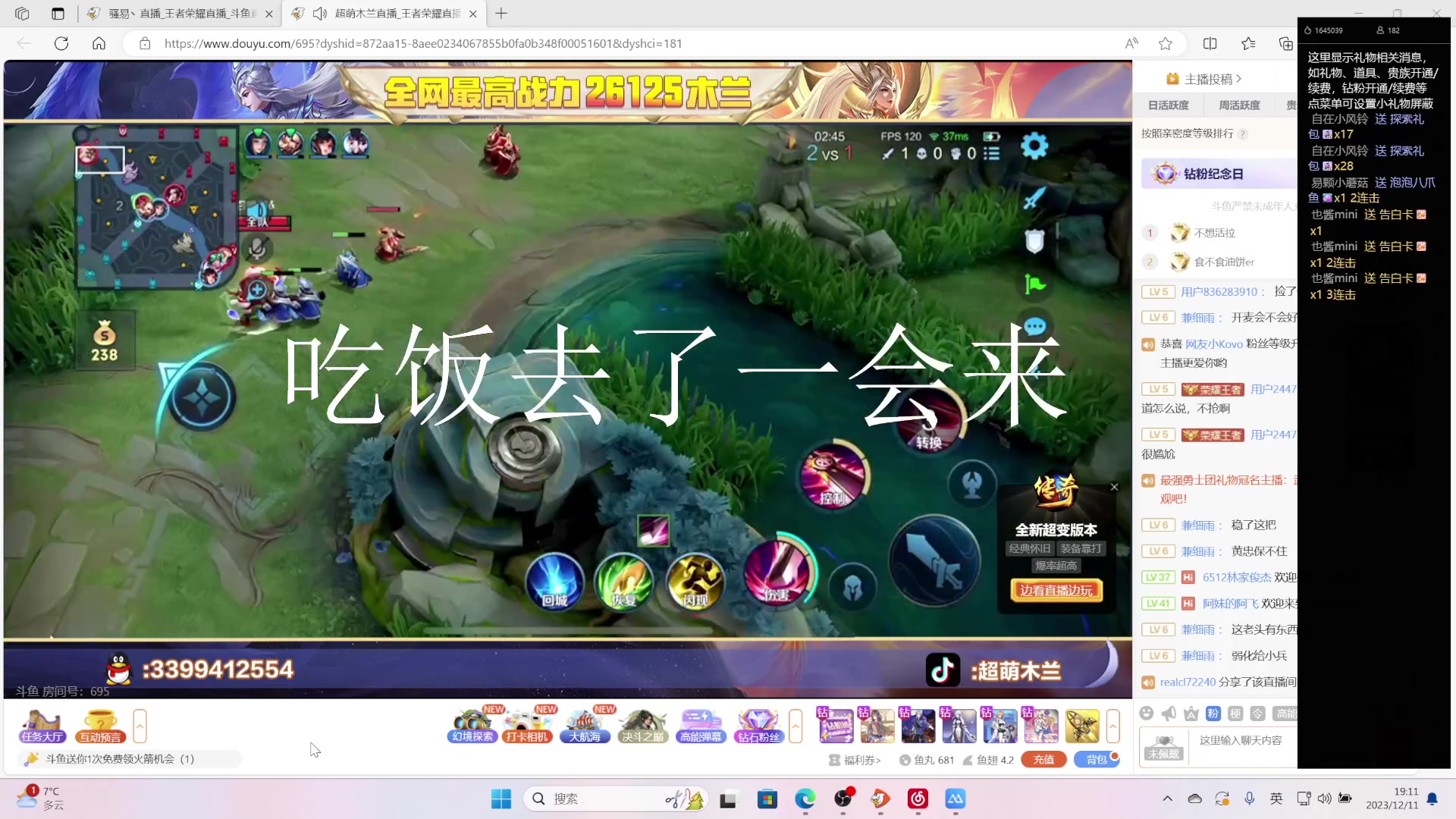Open the crown font style icon
The image size is (1456, 819).
1191,713
